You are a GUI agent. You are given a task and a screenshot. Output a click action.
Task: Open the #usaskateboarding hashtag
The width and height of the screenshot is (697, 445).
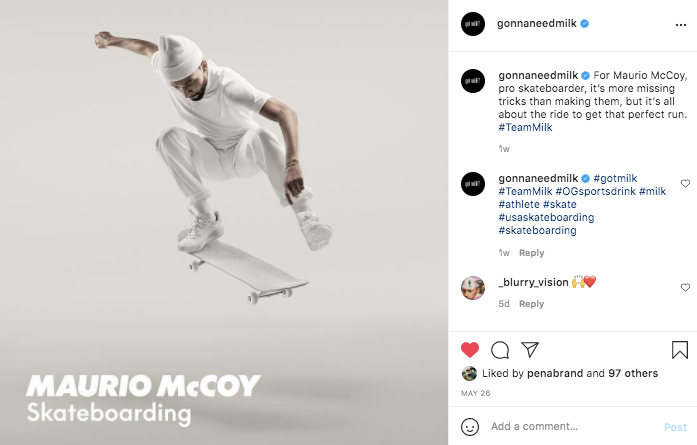[x=546, y=217]
